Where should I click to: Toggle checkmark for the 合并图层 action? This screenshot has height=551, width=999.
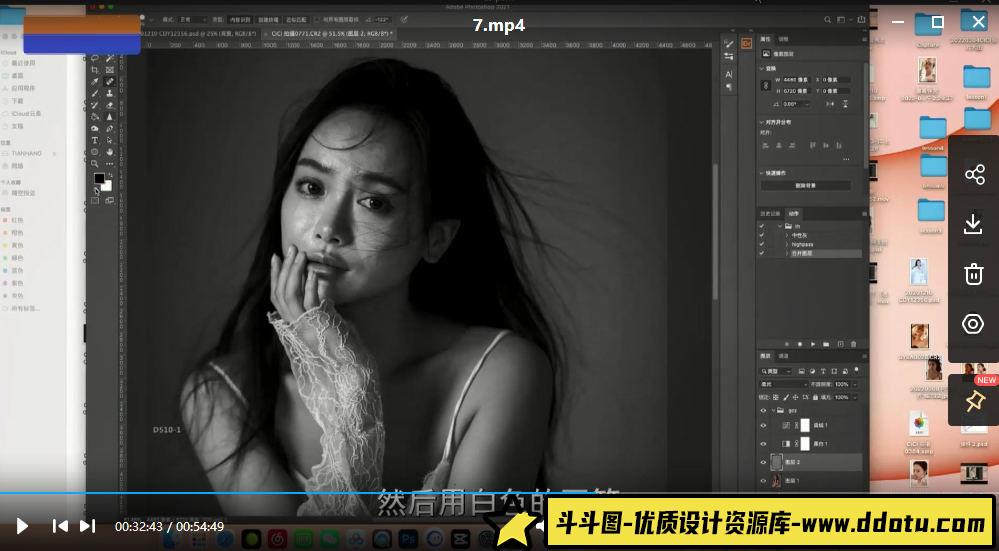(761, 253)
